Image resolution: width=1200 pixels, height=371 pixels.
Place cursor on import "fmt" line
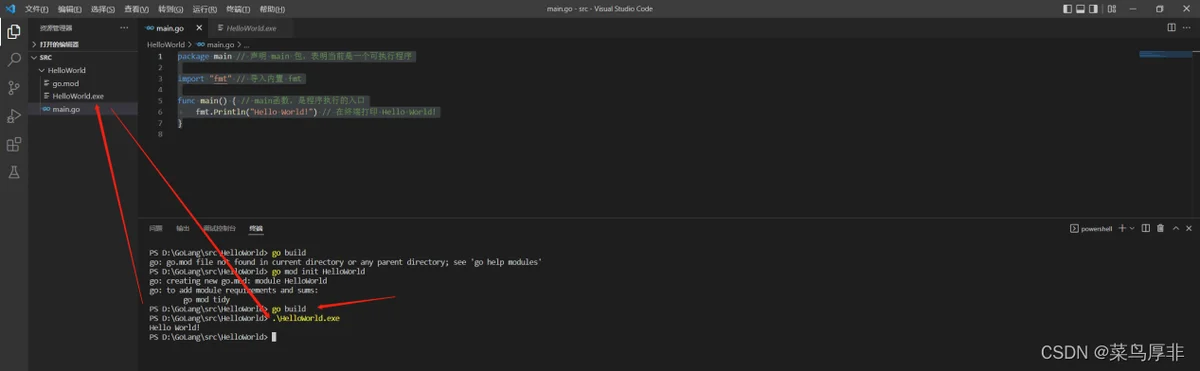click(x=241, y=78)
